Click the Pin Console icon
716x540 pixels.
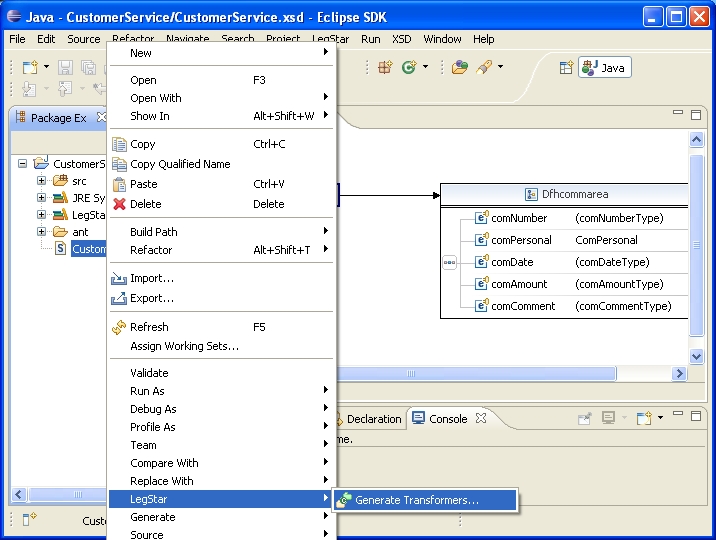pyautogui.click(x=584, y=418)
